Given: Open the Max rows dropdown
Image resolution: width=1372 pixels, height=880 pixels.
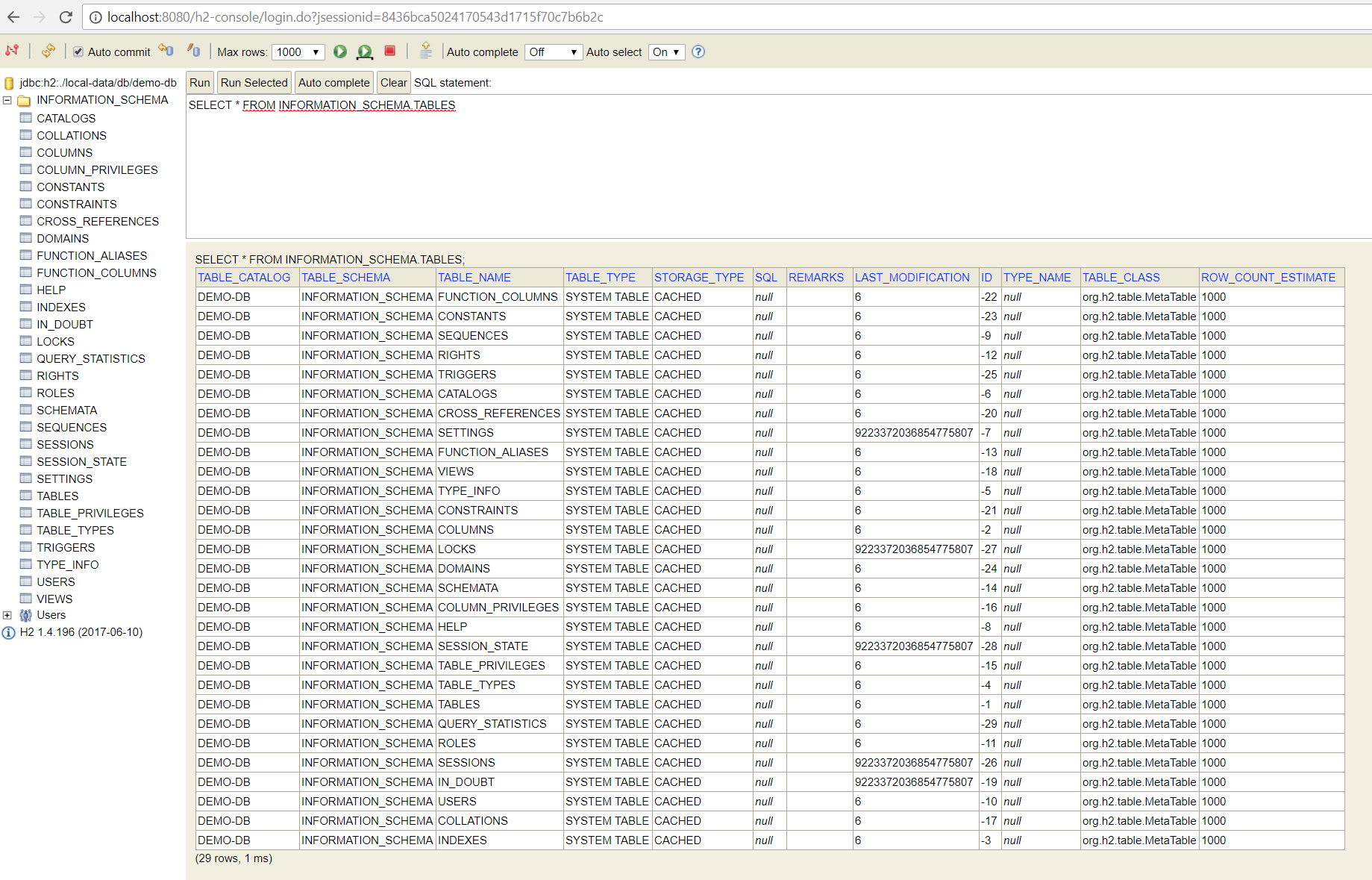Looking at the screenshot, I should point(298,52).
